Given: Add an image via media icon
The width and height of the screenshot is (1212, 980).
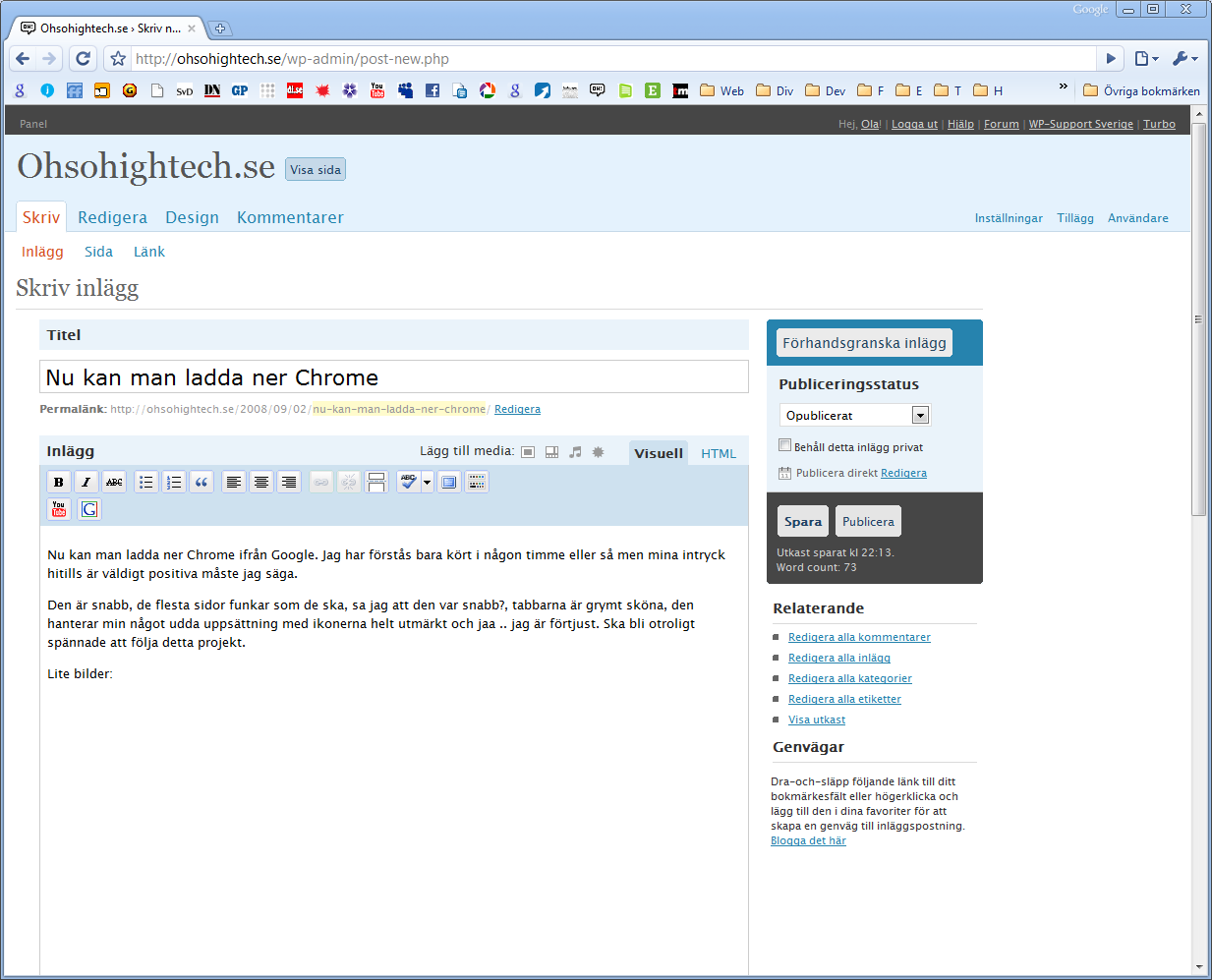Looking at the screenshot, I should [528, 452].
